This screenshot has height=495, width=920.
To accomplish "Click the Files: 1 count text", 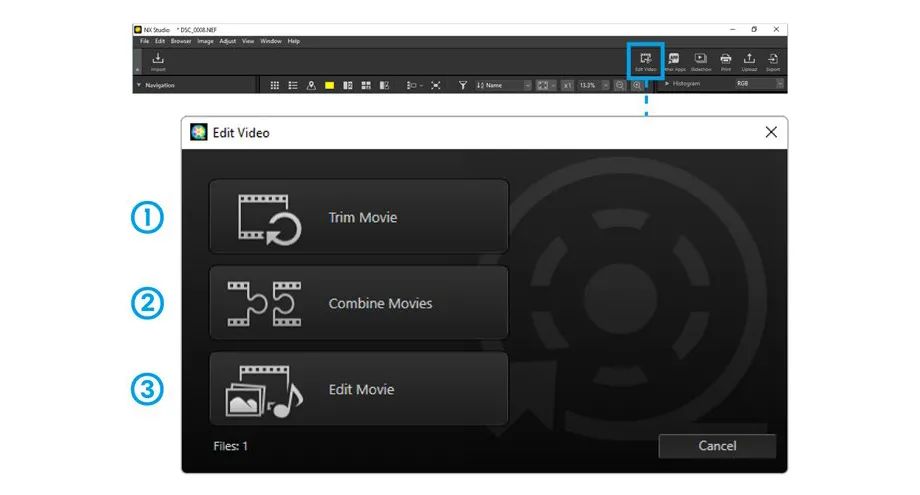I will tap(231, 446).
